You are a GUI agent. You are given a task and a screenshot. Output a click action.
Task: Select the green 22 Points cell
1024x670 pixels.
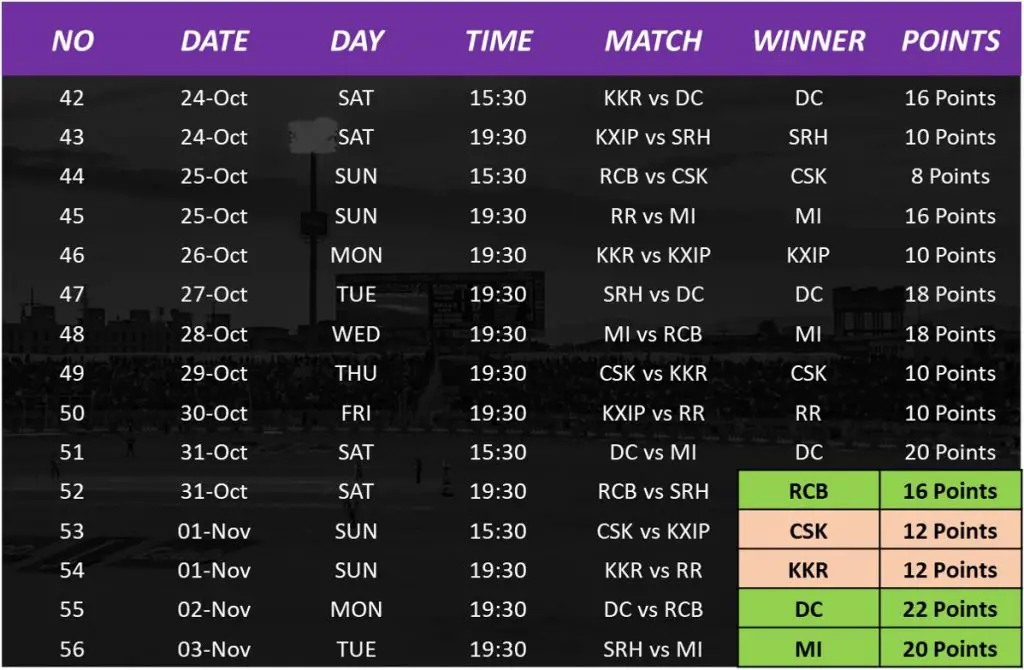[950, 609]
